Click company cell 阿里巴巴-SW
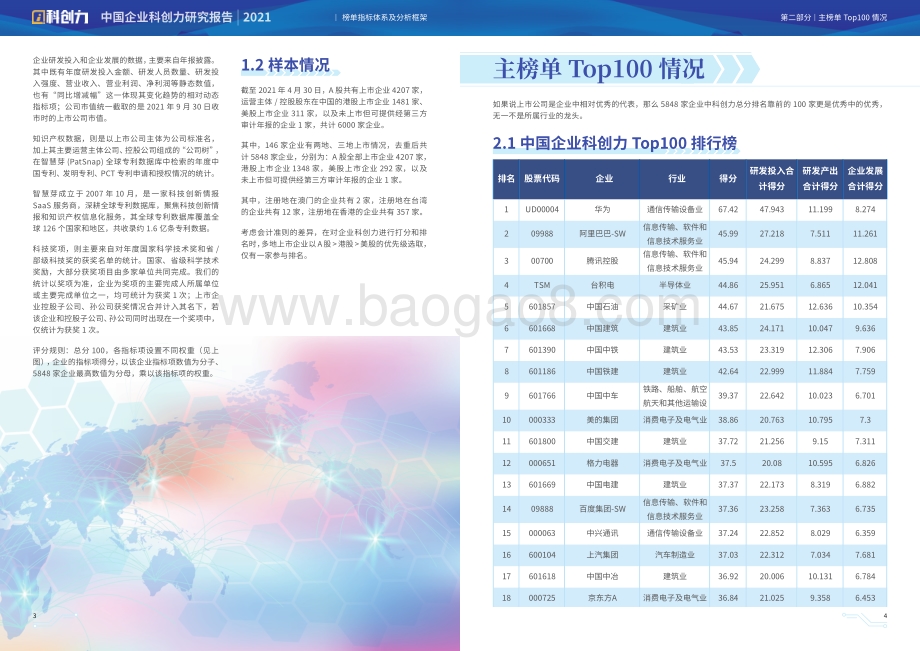This screenshot has width=920, height=651. (602, 233)
